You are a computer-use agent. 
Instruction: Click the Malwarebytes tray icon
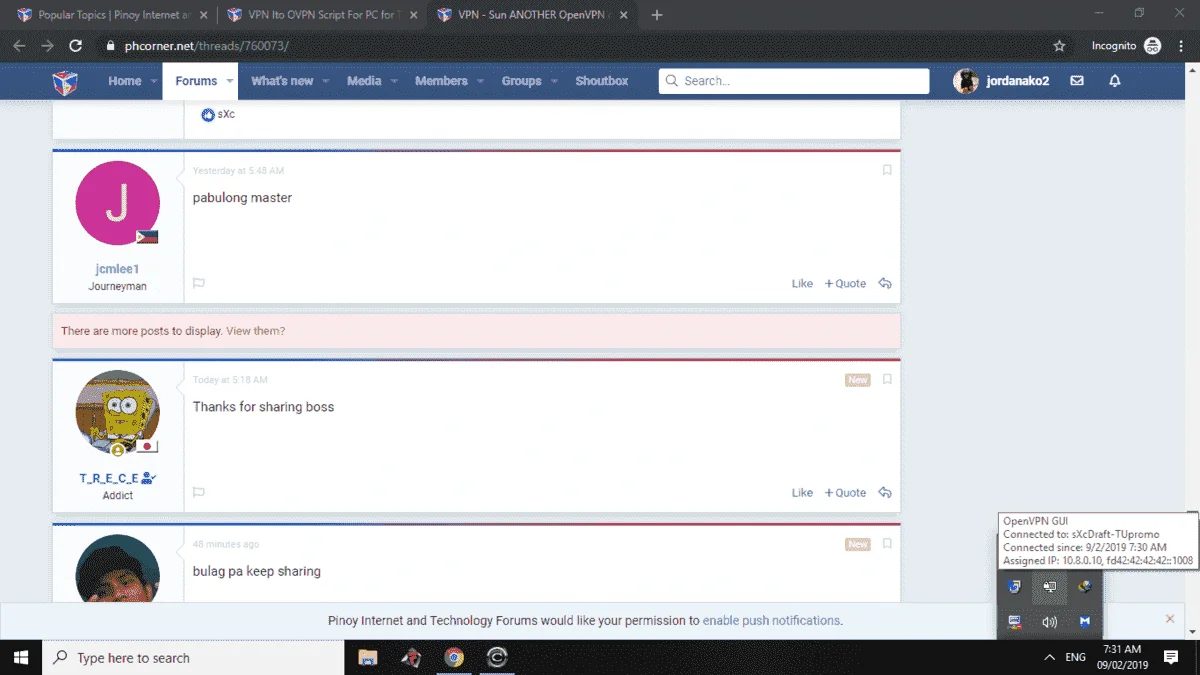click(x=1084, y=622)
